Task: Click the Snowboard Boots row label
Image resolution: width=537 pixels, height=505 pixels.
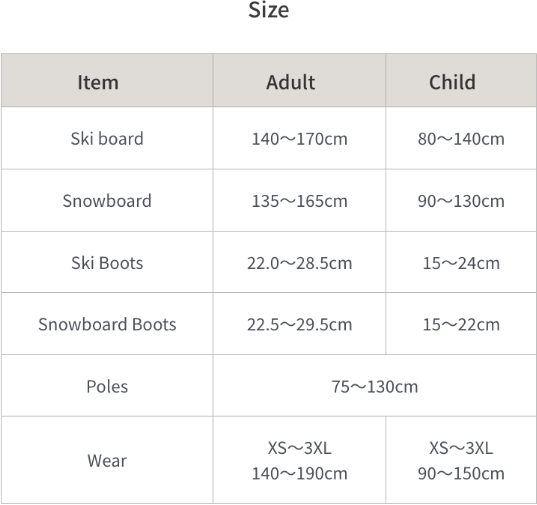Action: (x=107, y=324)
